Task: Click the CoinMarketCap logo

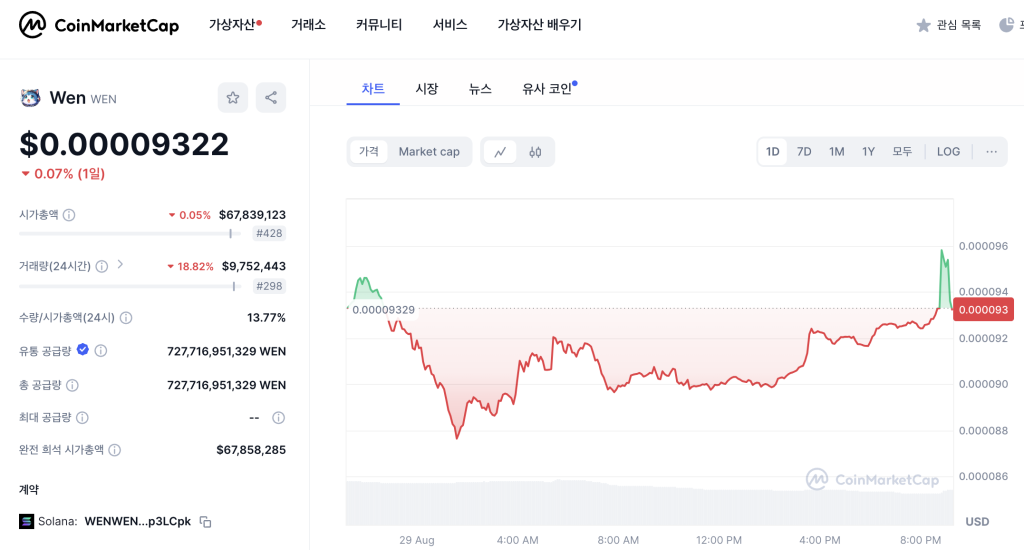Action: coord(99,25)
